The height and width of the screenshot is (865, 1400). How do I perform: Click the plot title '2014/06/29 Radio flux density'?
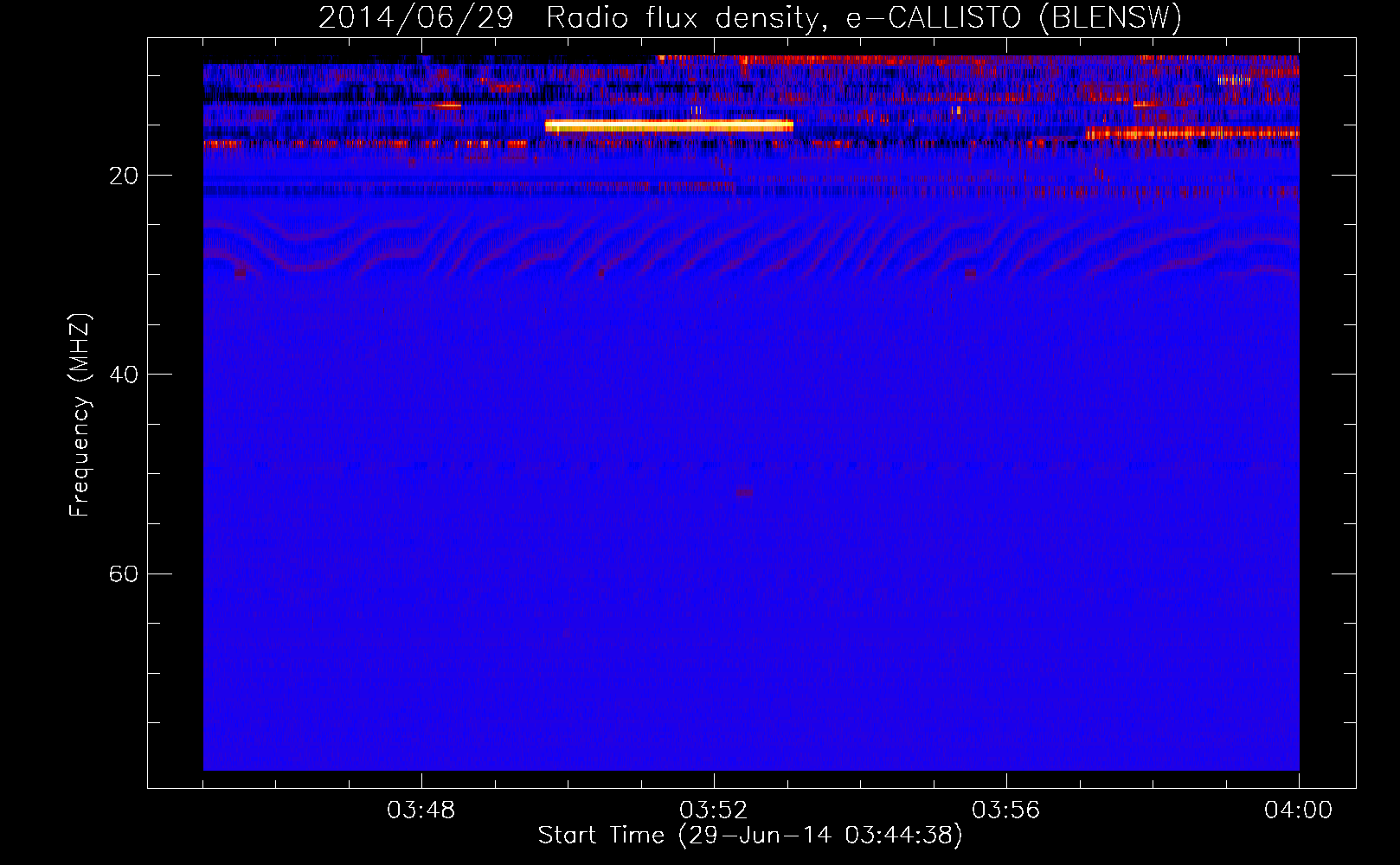pyautogui.click(x=567, y=17)
